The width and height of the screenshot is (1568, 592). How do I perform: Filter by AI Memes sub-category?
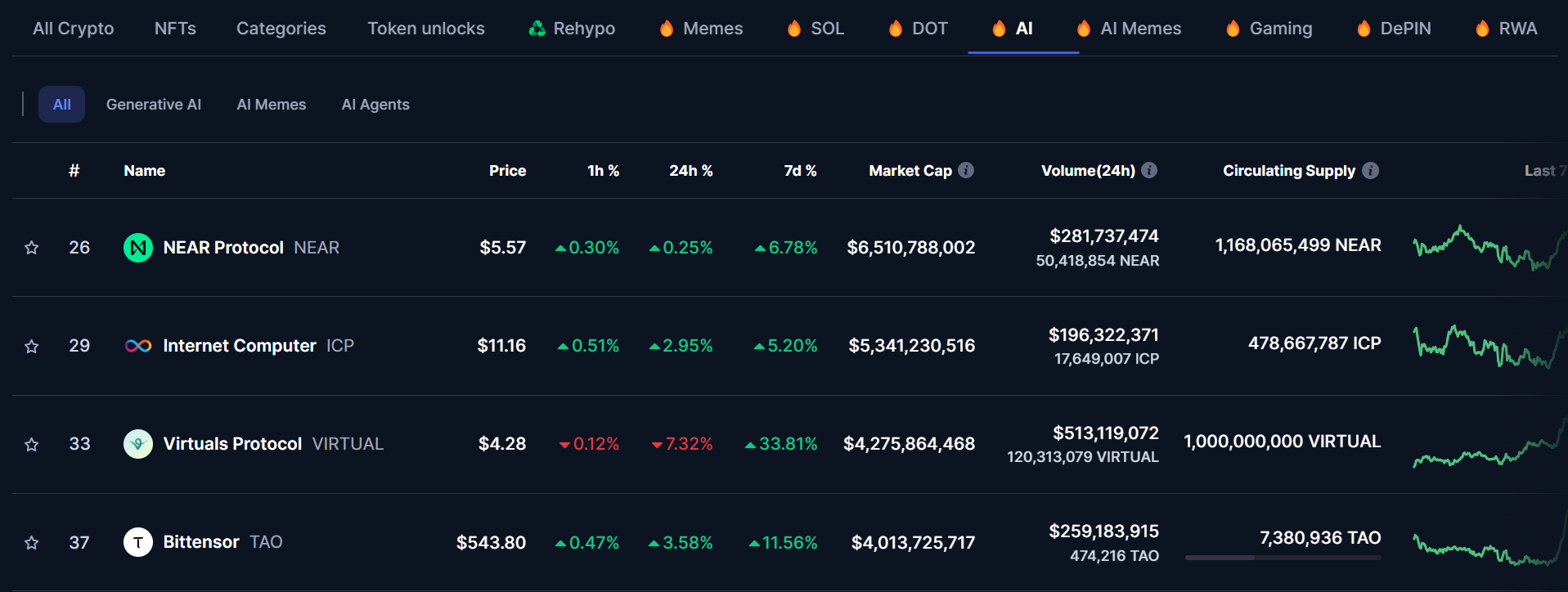pos(272,105)
